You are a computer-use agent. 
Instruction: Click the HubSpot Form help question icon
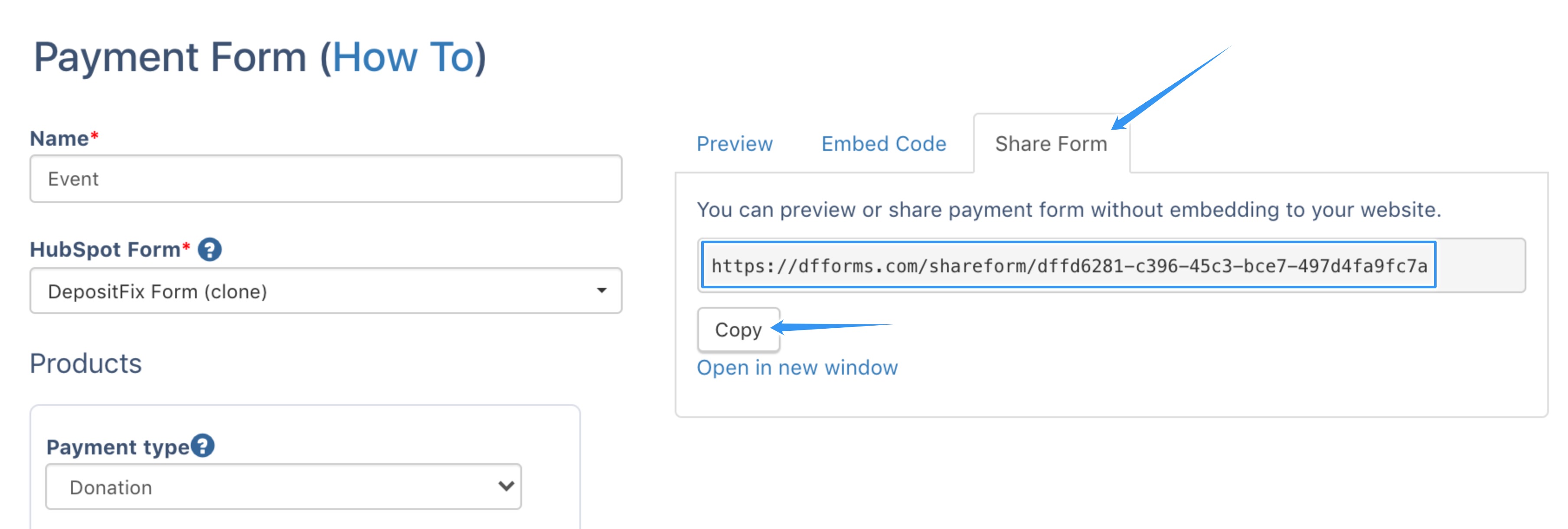(x=209, y=250)
